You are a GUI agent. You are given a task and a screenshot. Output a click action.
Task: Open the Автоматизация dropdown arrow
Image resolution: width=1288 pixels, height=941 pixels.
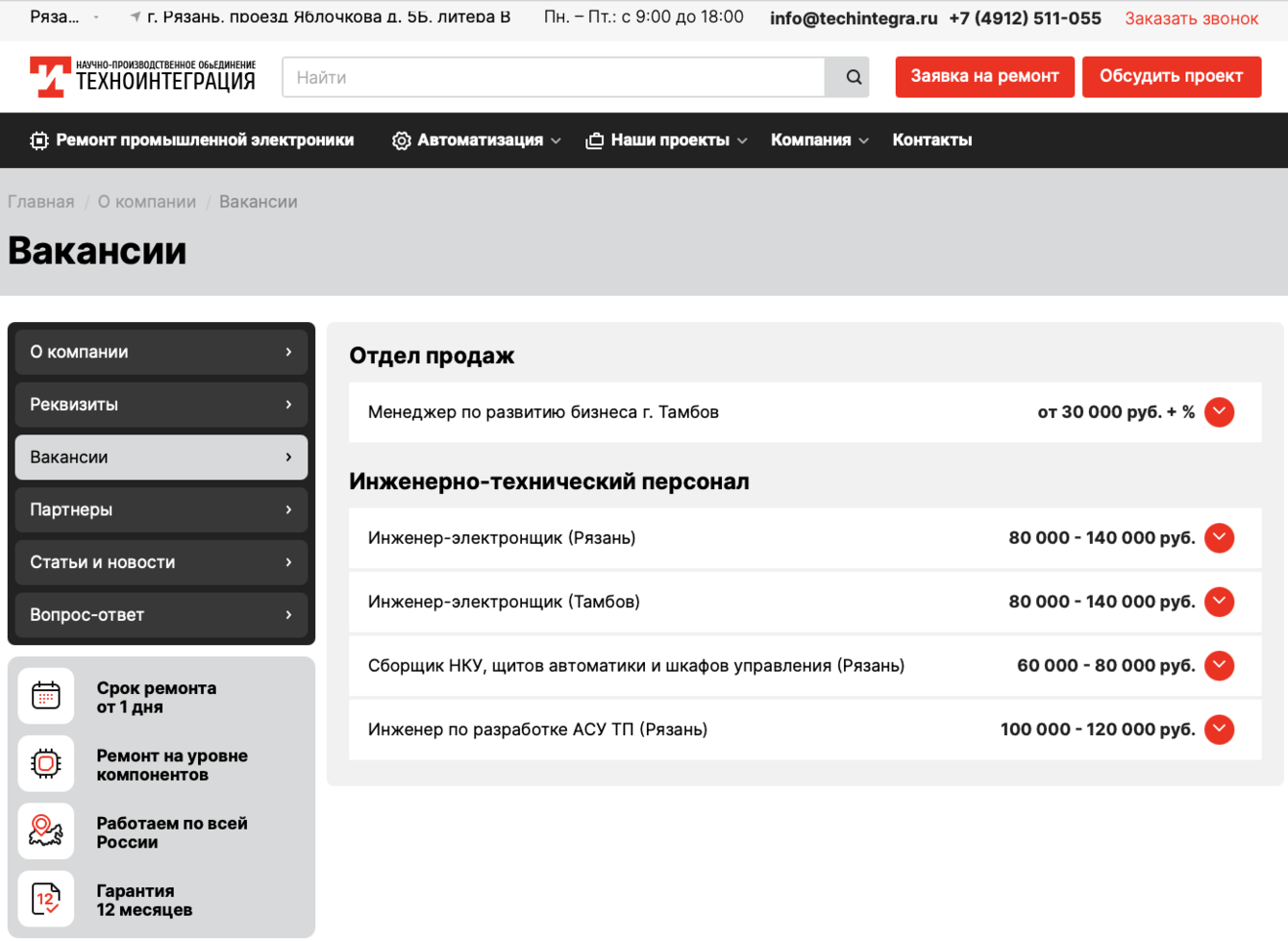[x=556, y=141]
